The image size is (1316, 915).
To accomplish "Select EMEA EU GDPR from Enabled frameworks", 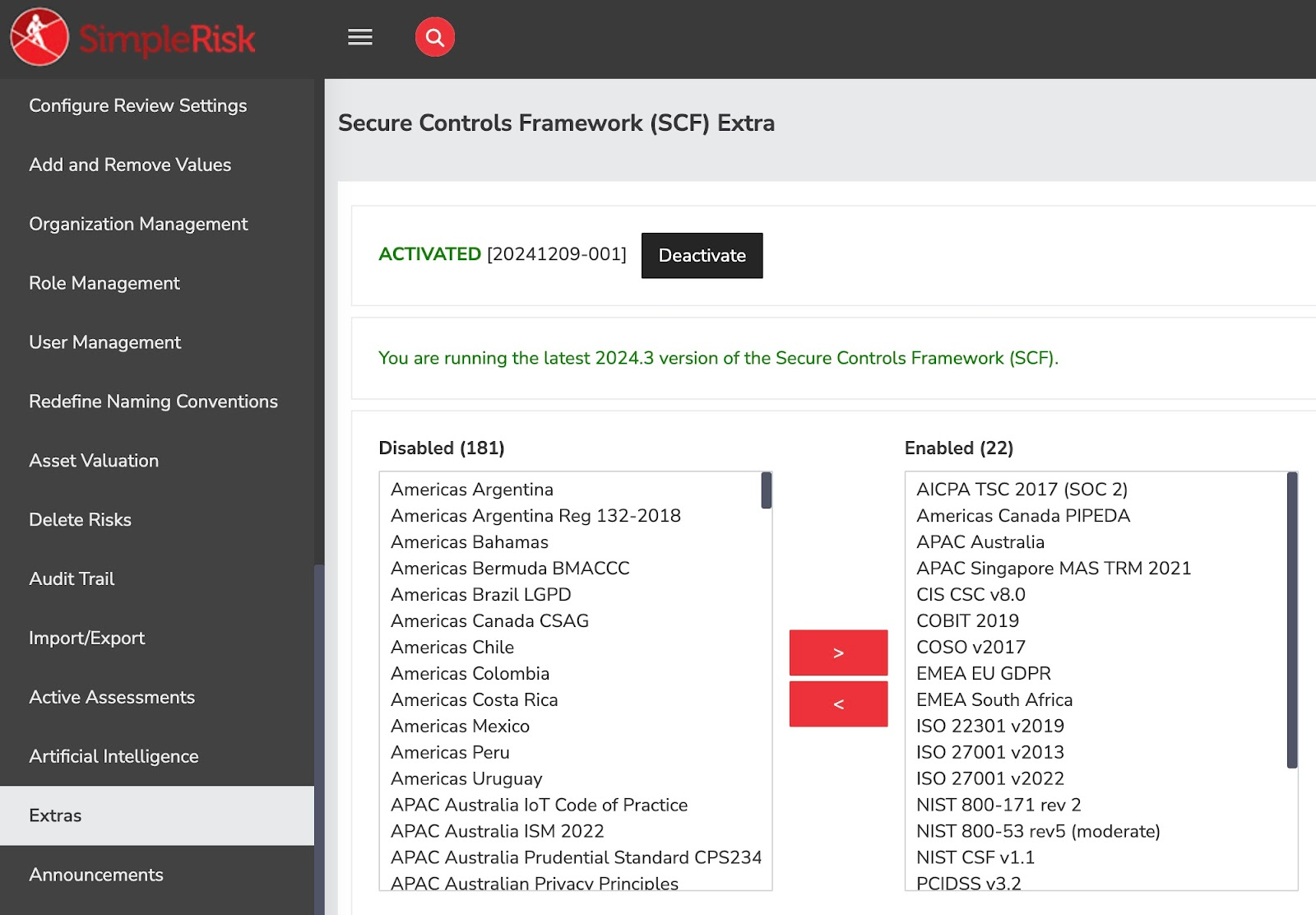I will [x=984, y=673].
